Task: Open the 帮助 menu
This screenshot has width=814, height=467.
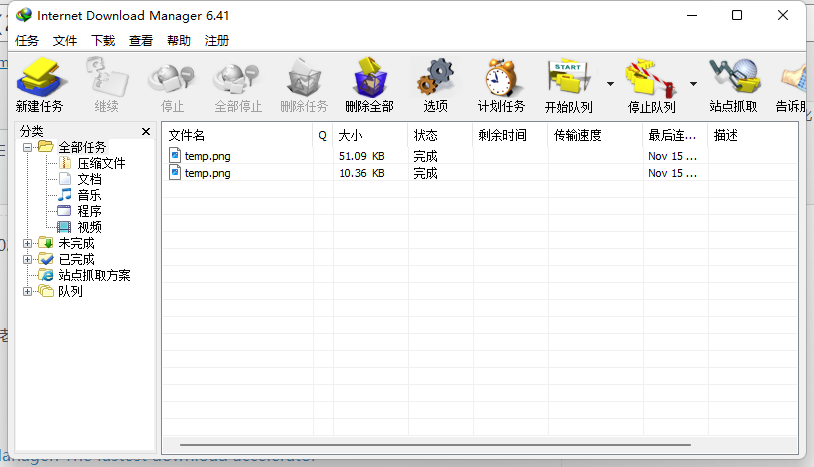Action: 179,40
